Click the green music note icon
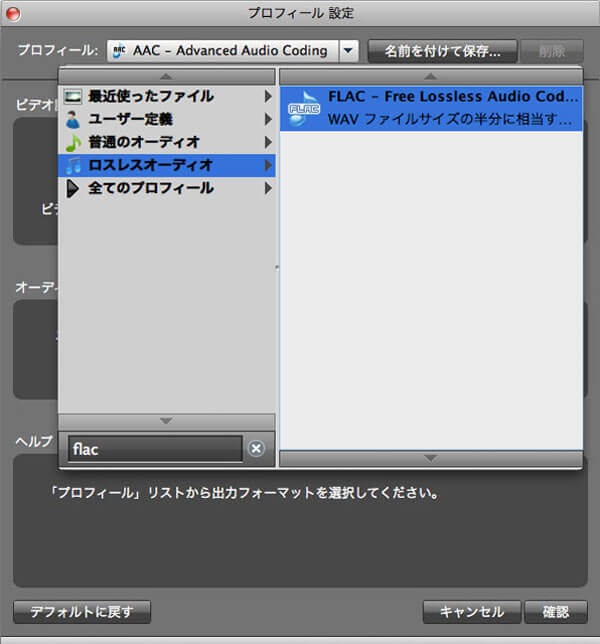The width and height of the screenshot is (600, 644). (x=73, y=143)
